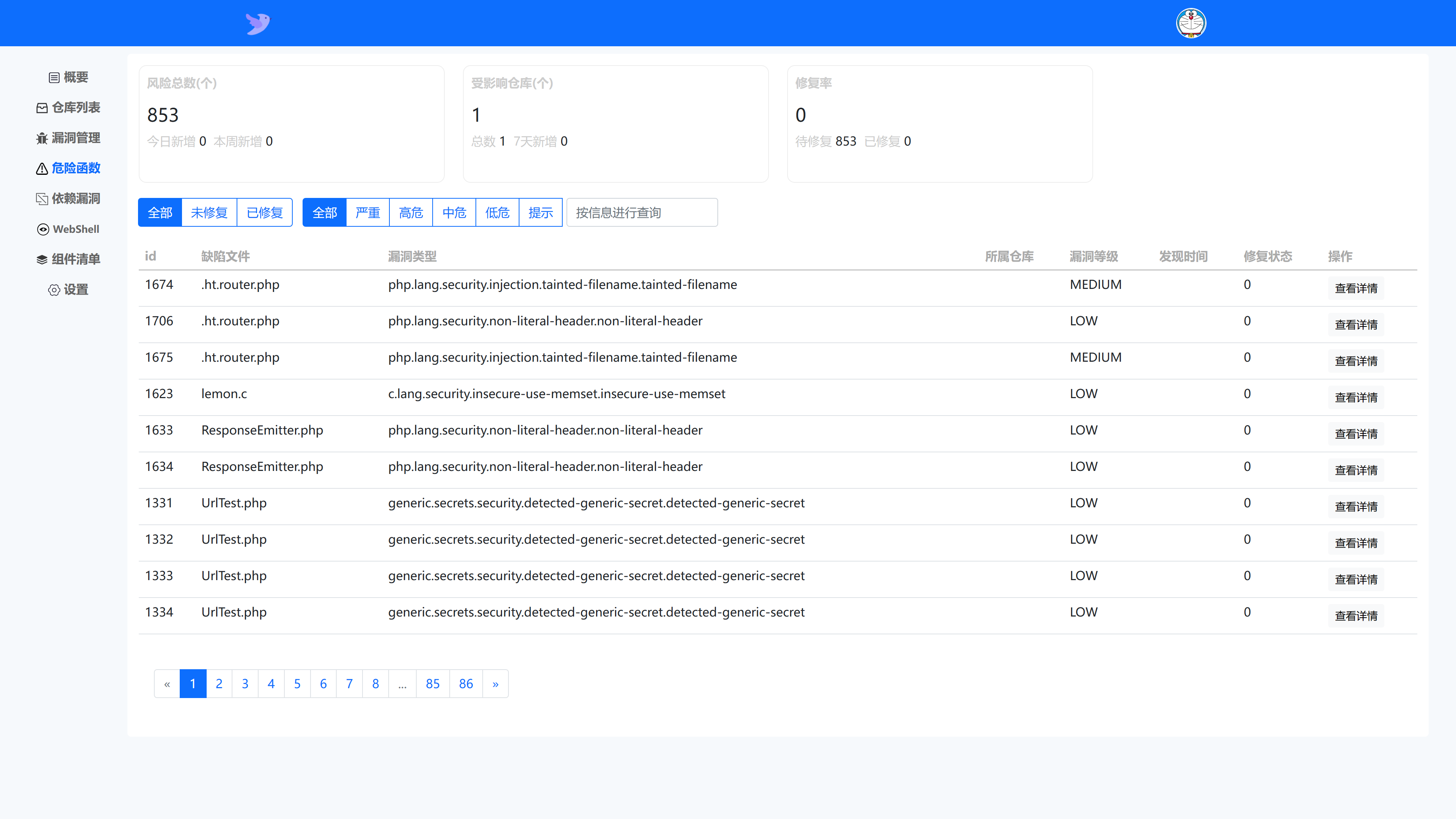Open the Doraemon user avatar menu

point(1191,23)
